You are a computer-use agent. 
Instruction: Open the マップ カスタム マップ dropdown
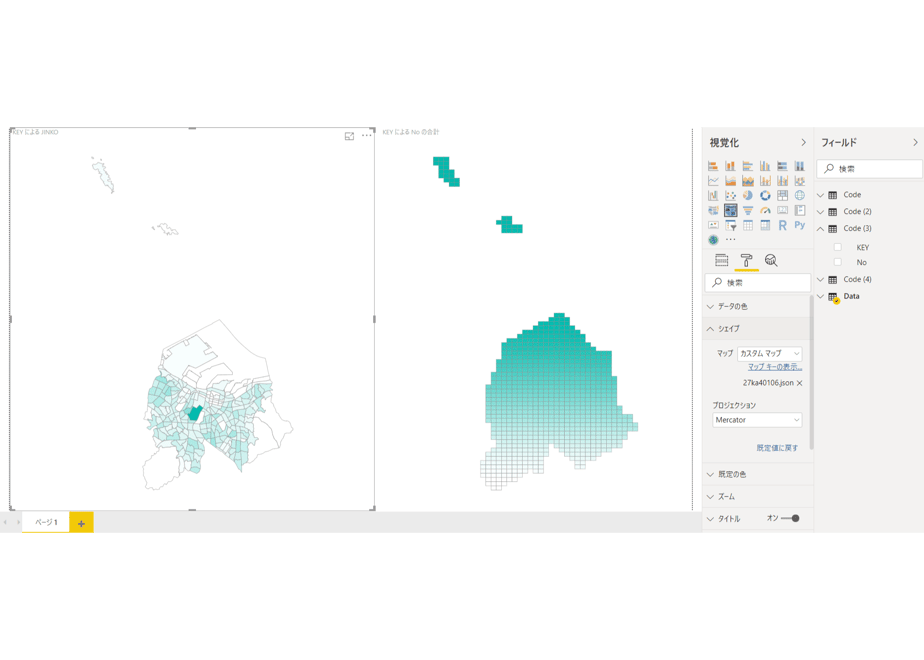pos(770,353)
